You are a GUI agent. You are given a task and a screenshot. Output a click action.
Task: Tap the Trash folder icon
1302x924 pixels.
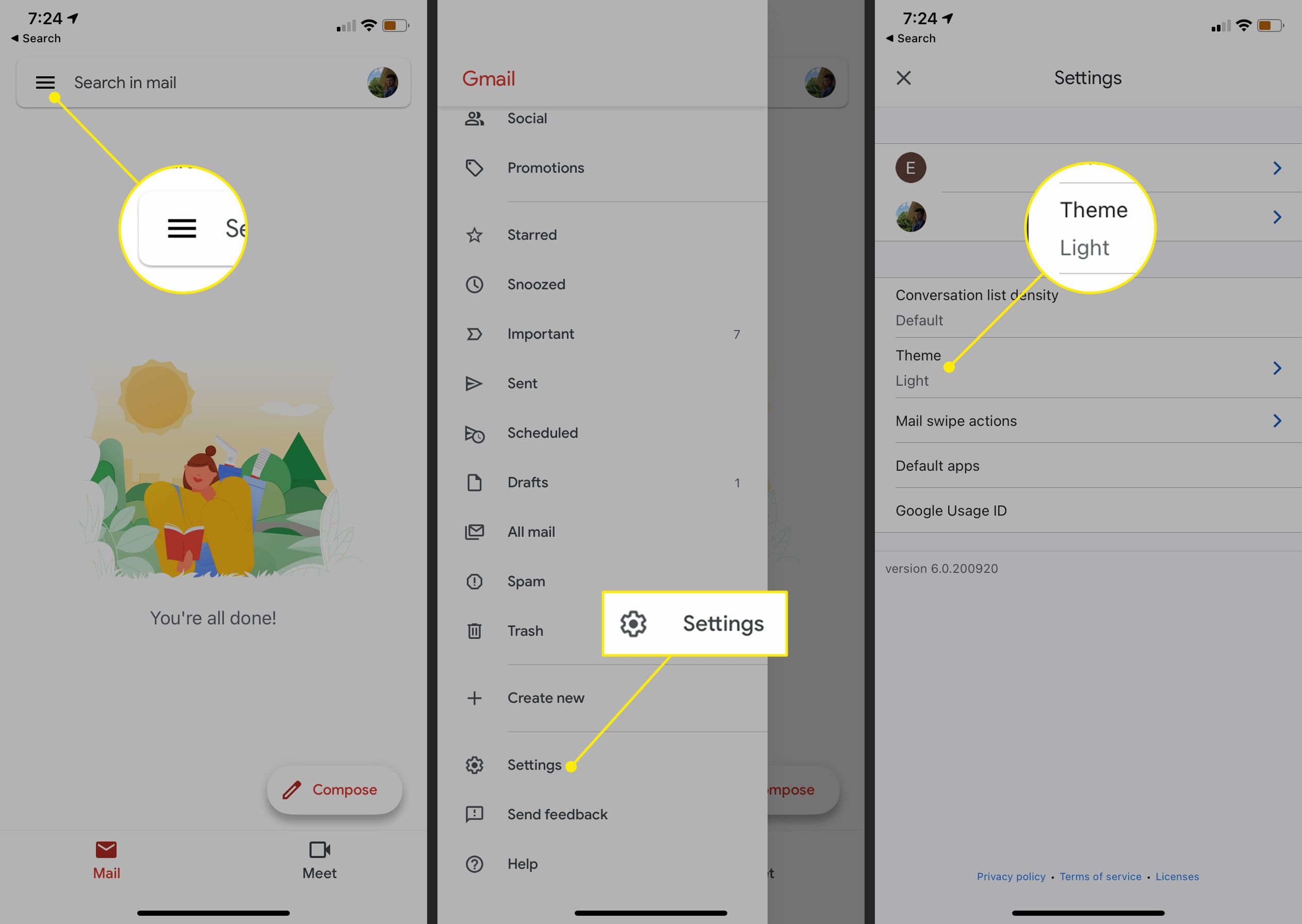point(475,630)
